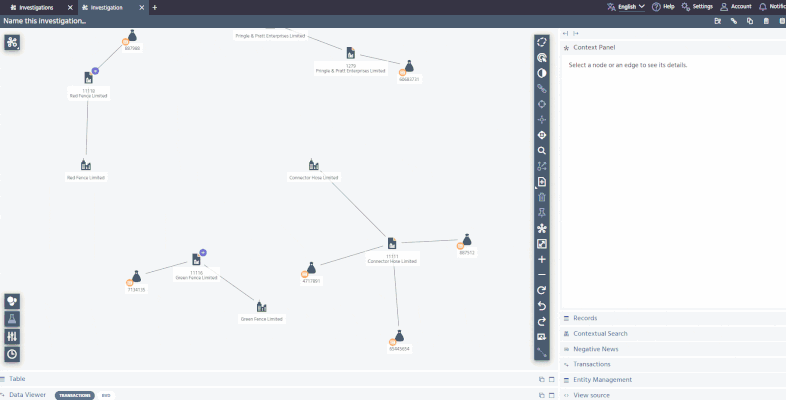Click the add document icon in toolbar
Screen dimensions: 786x400
(541, 182)
